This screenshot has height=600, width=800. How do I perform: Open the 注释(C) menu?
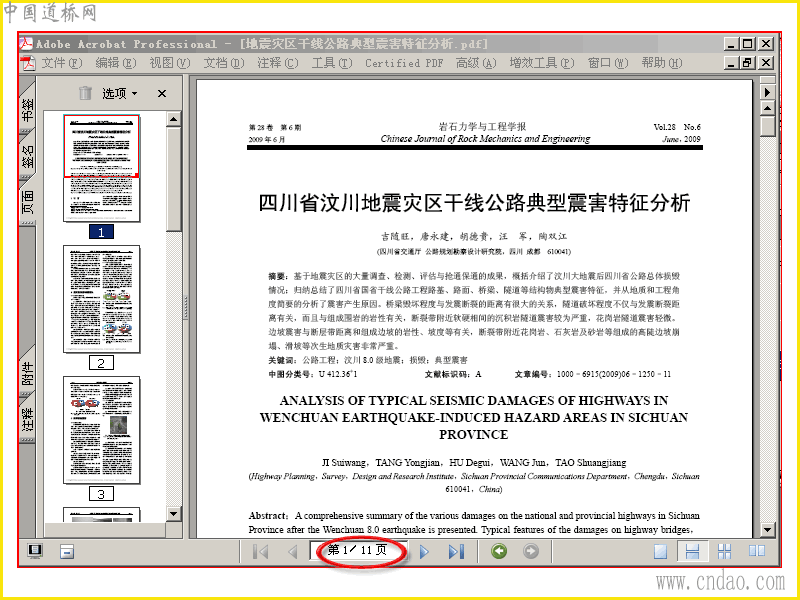click(278, 63)
